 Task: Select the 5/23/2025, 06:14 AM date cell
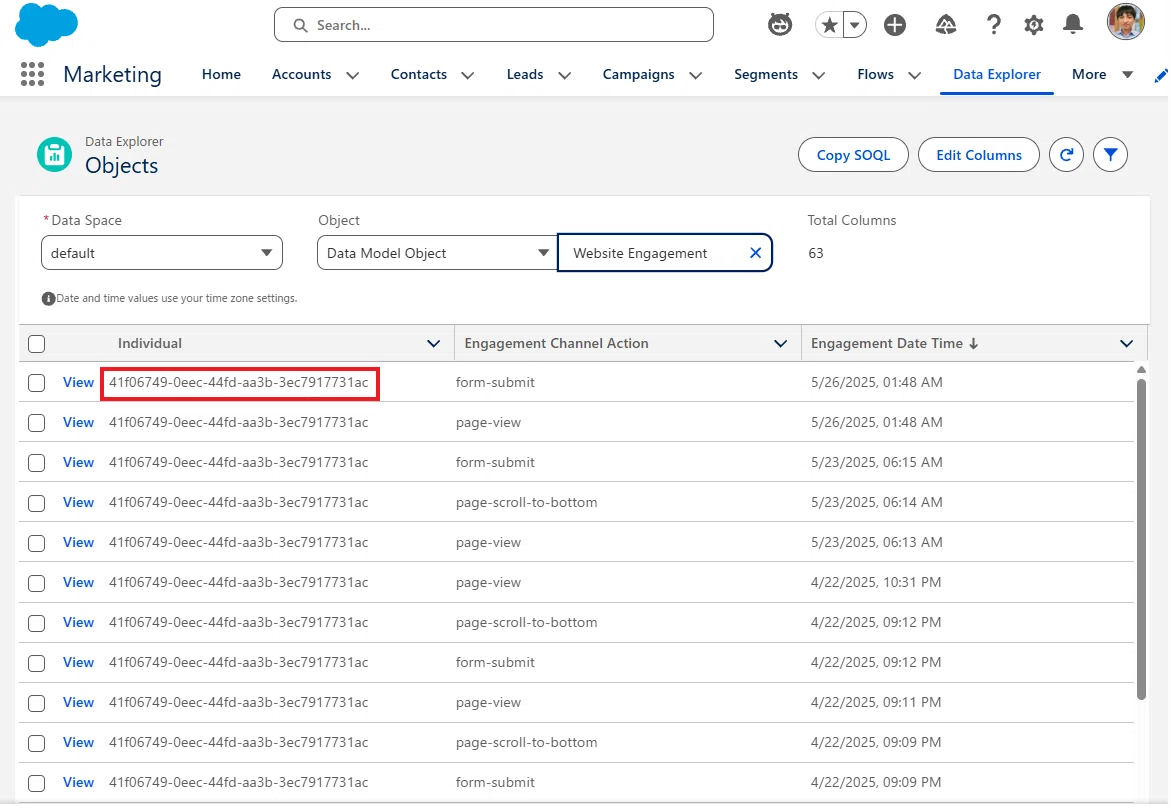(x=877, y=503)
